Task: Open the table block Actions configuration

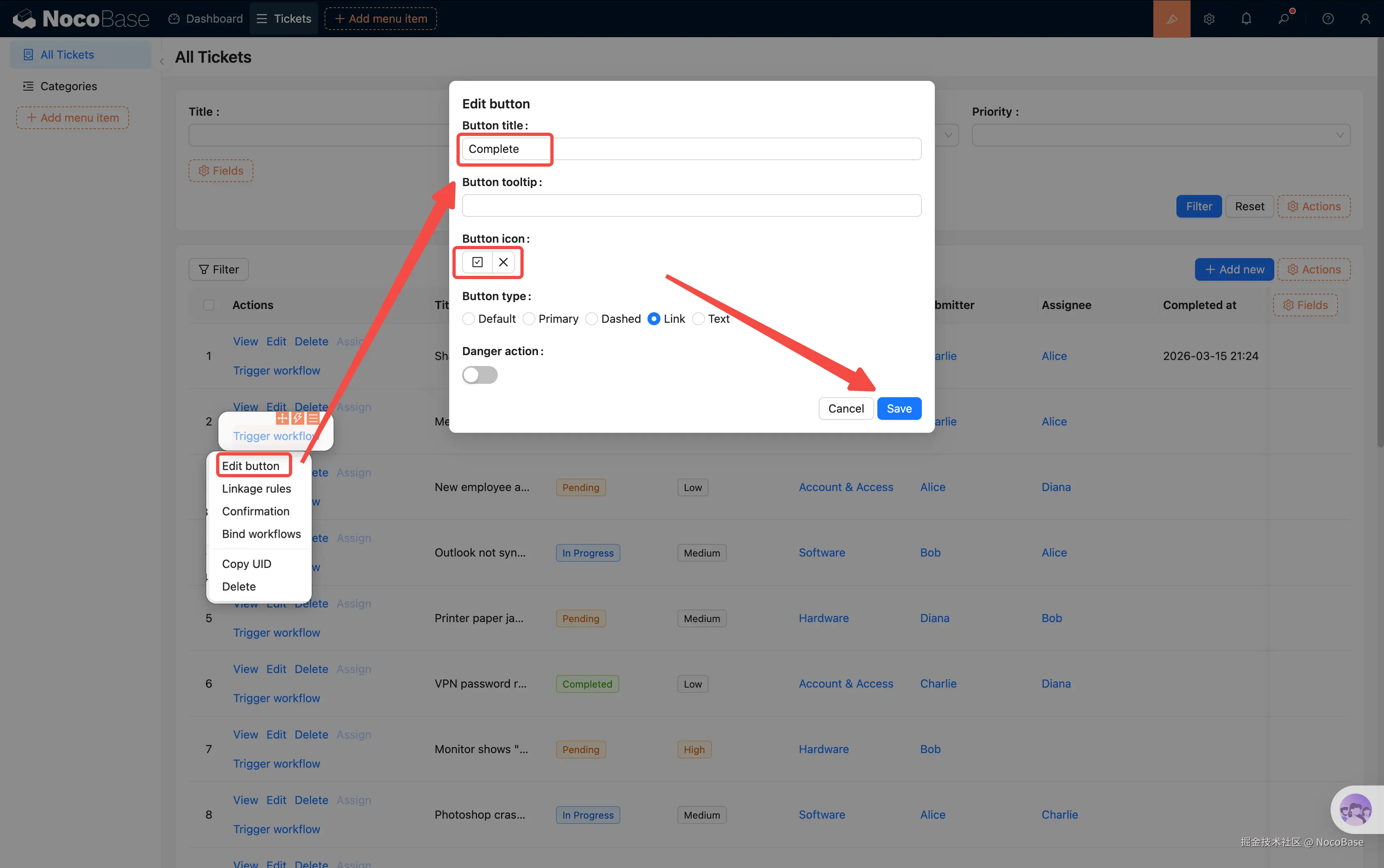Action: coord(1313,269)
